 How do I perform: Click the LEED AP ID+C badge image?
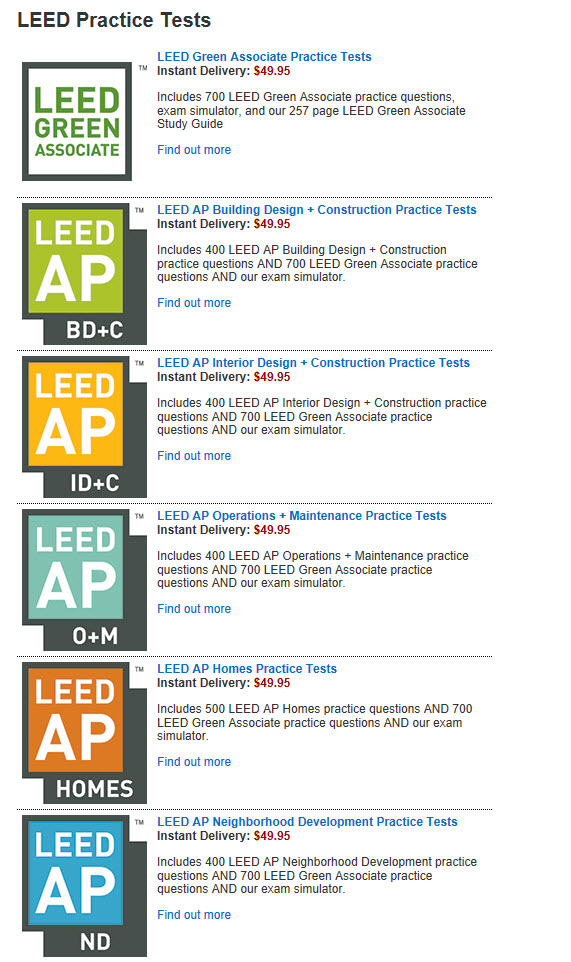pyautogui.click(x=85, y=427)
